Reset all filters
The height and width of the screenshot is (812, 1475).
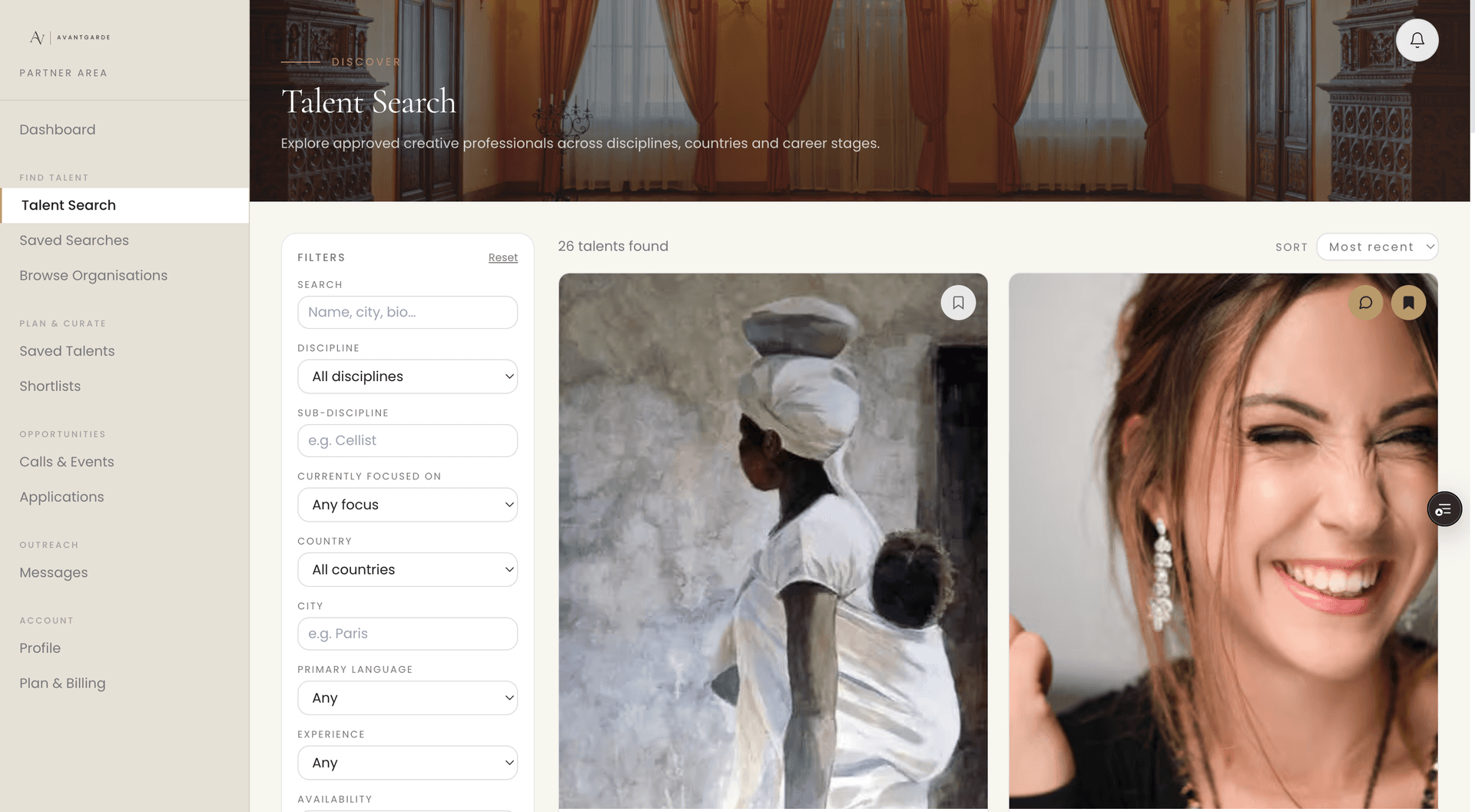(503, 257)
